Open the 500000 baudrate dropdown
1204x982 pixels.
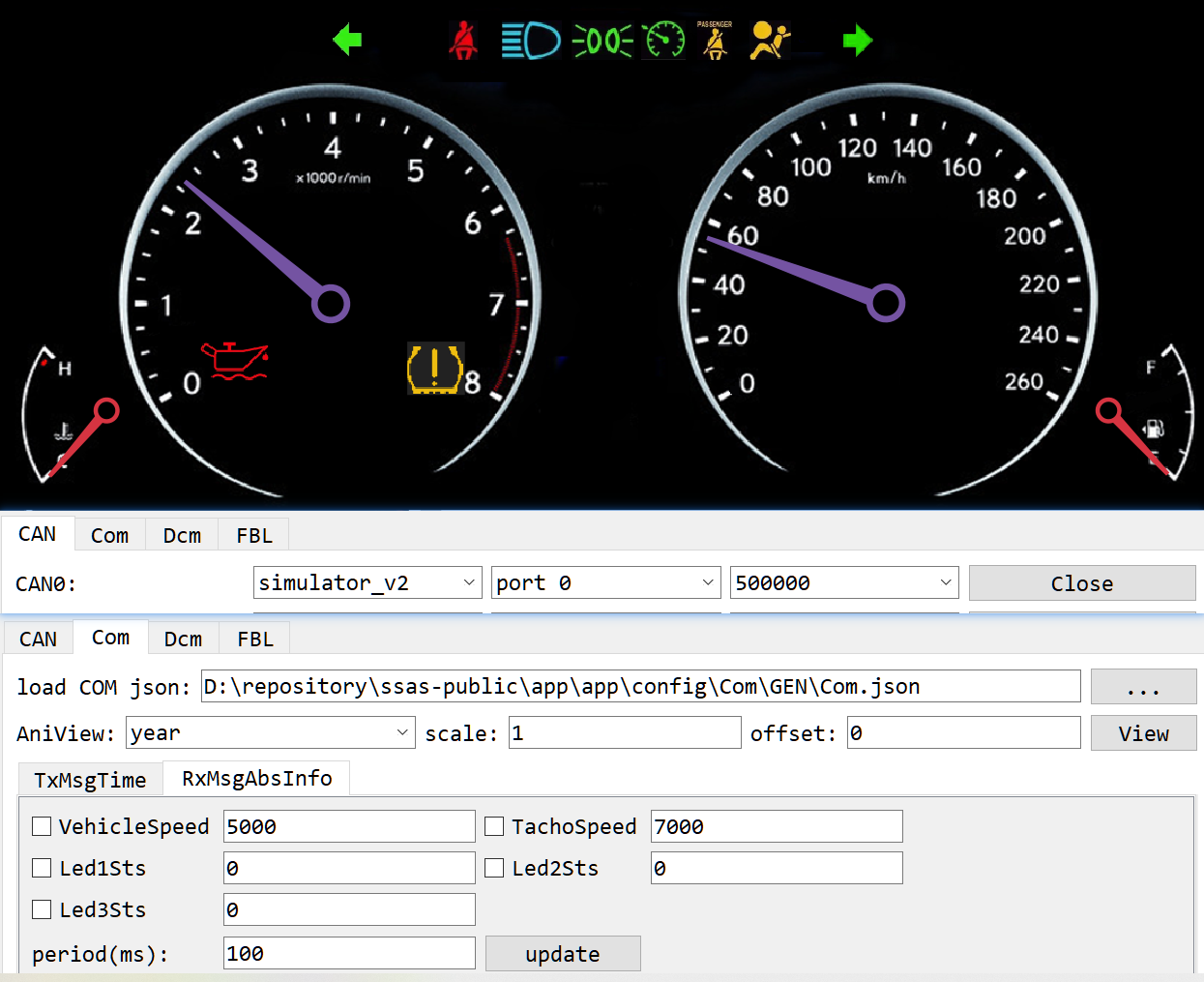tap(844, 582)
